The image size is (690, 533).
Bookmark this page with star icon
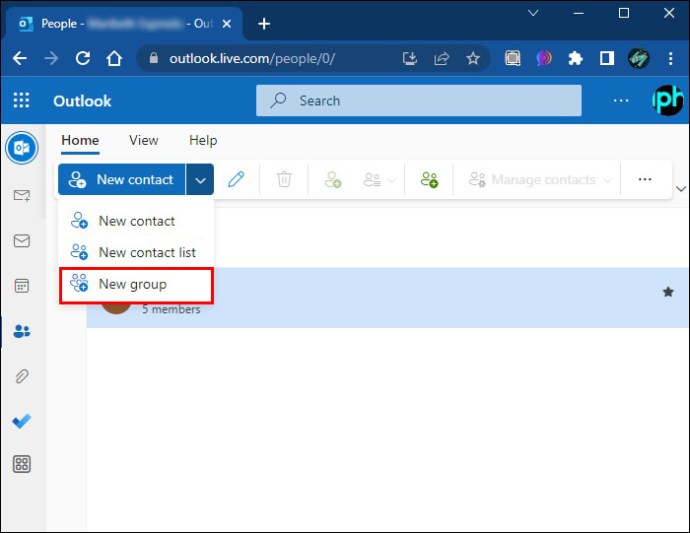click(473, 58)
